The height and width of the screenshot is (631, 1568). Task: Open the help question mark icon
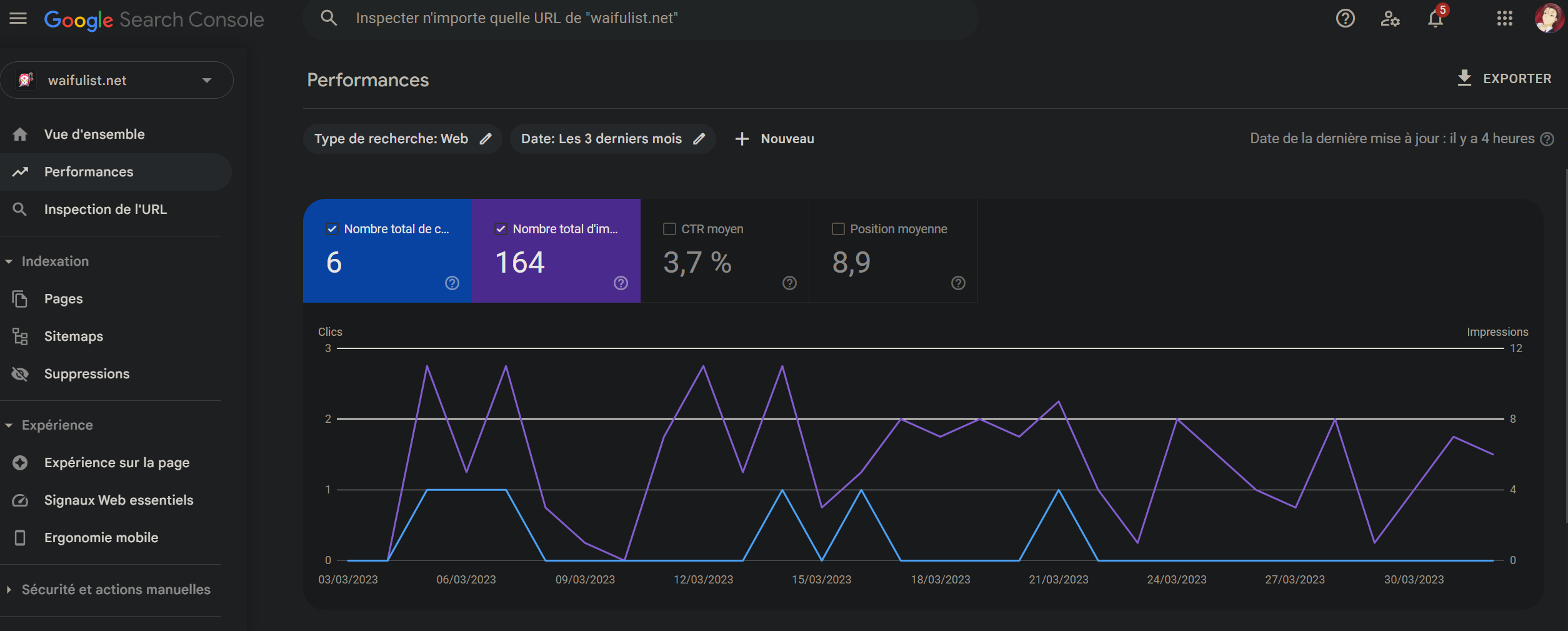click(x=1345, y=19)
